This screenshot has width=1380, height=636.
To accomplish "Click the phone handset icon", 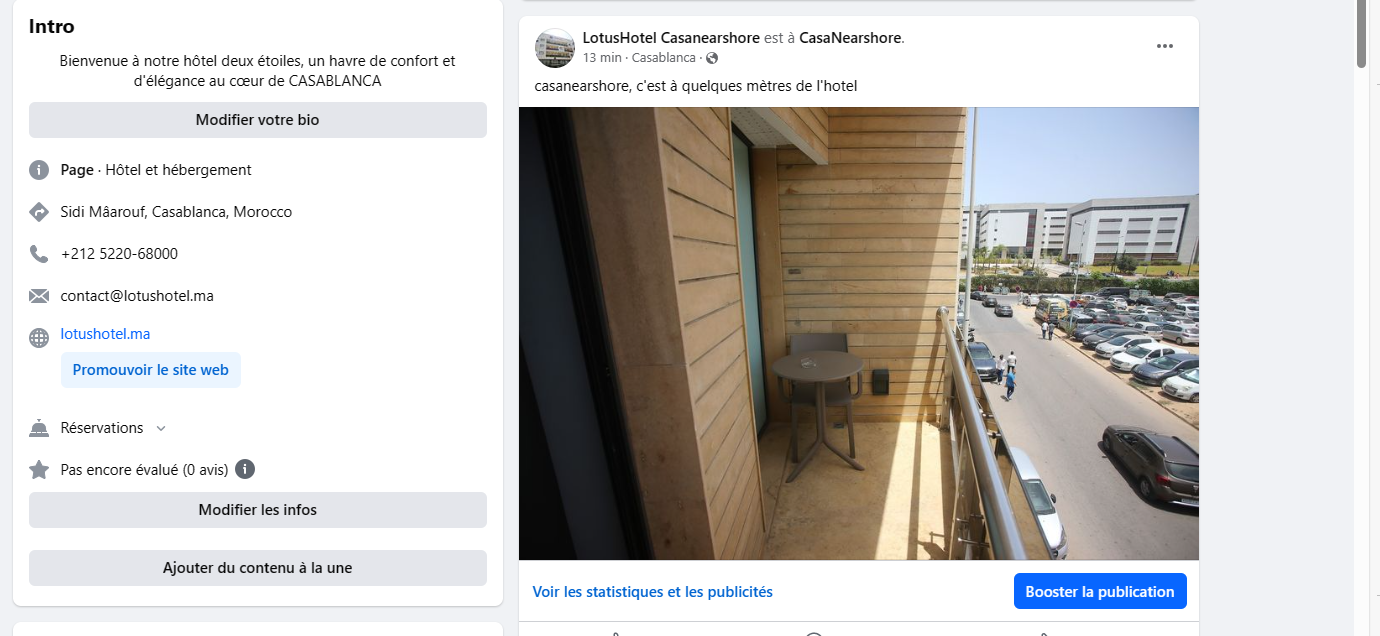I will [x=39, y=254].
